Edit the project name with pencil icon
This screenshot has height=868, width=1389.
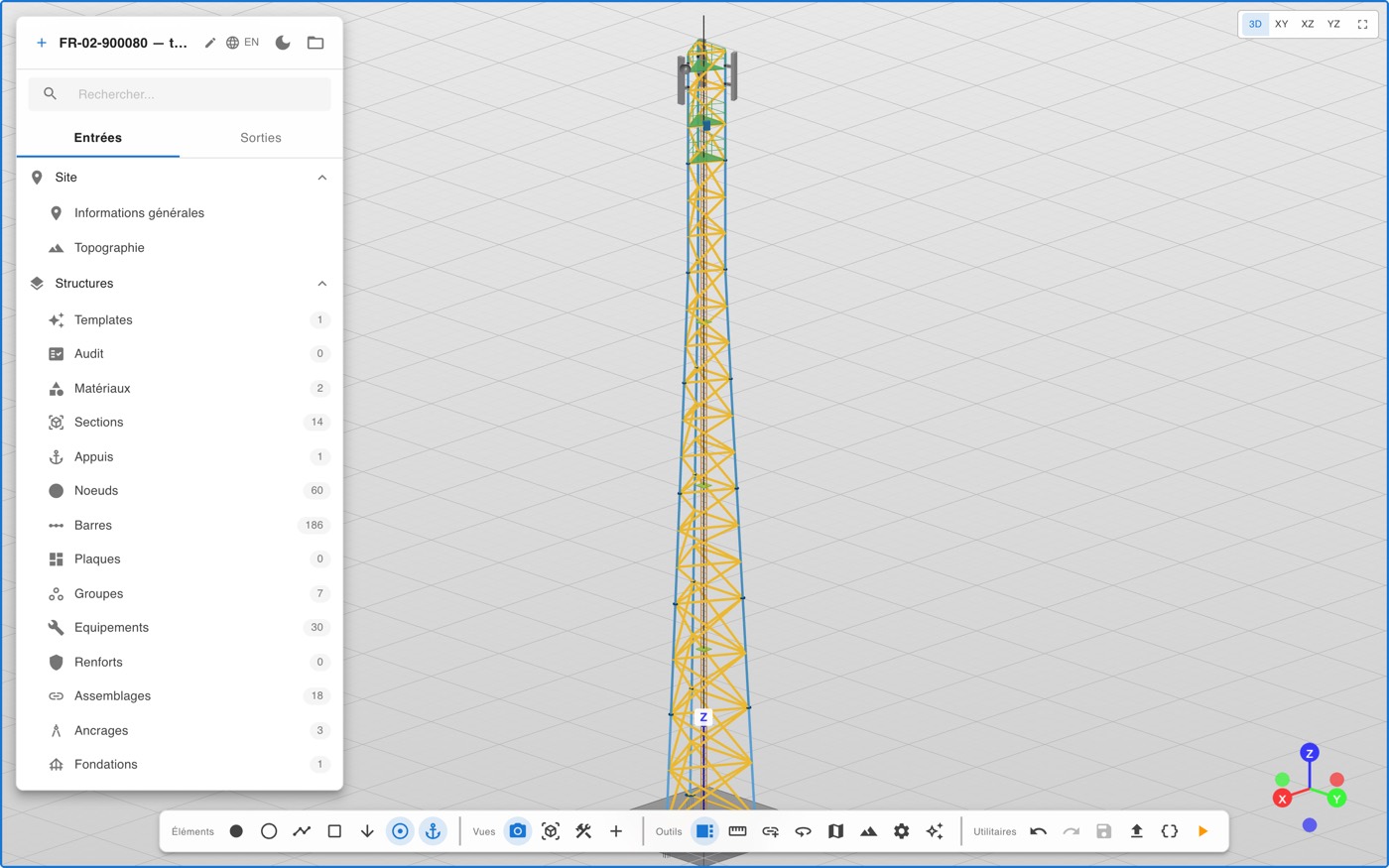pyautogui.click(x=210, y=43)
